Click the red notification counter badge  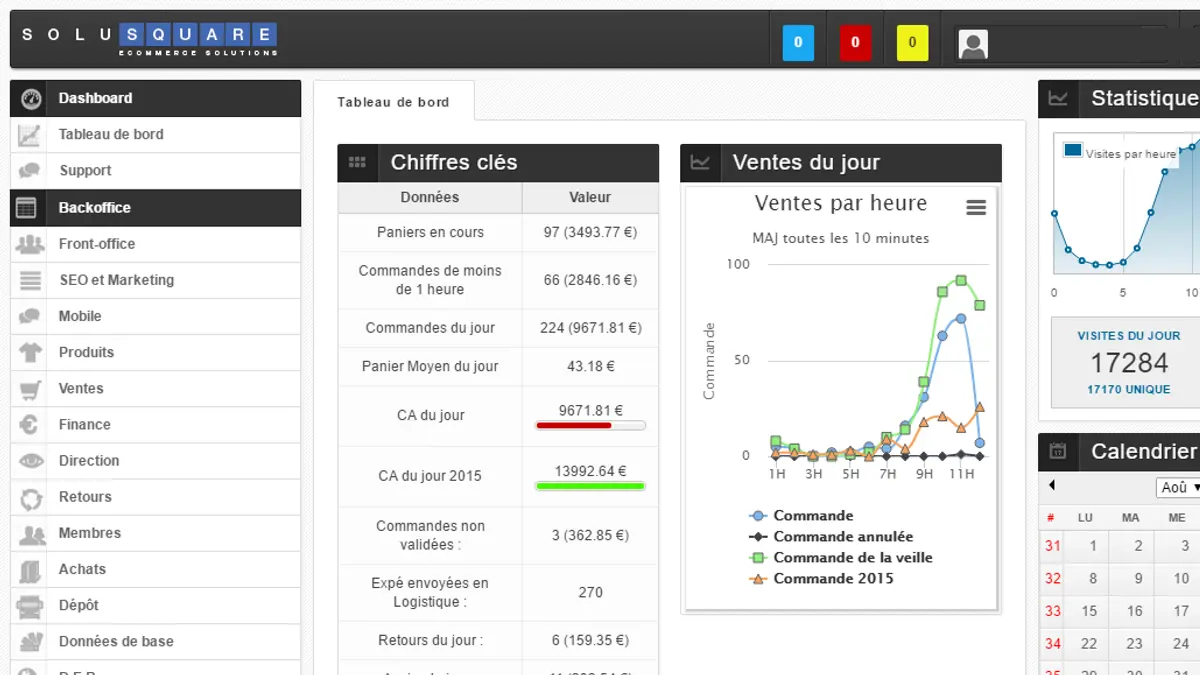[855, 43]
